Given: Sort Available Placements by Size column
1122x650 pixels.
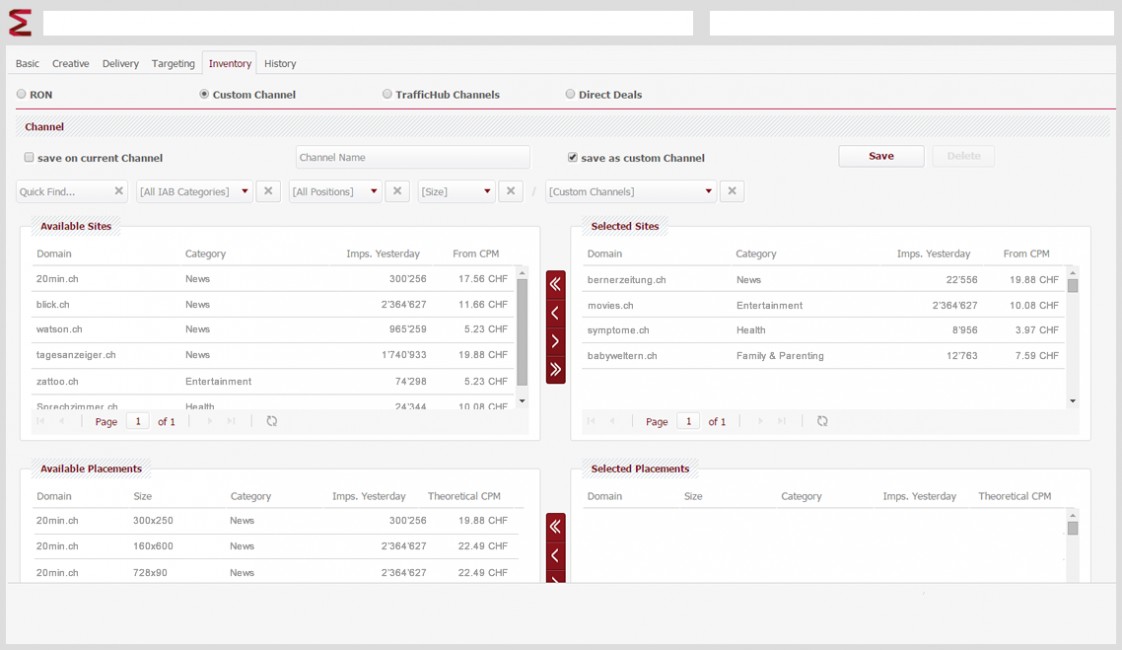Looking at the screenshot, I should pos(142,496).
